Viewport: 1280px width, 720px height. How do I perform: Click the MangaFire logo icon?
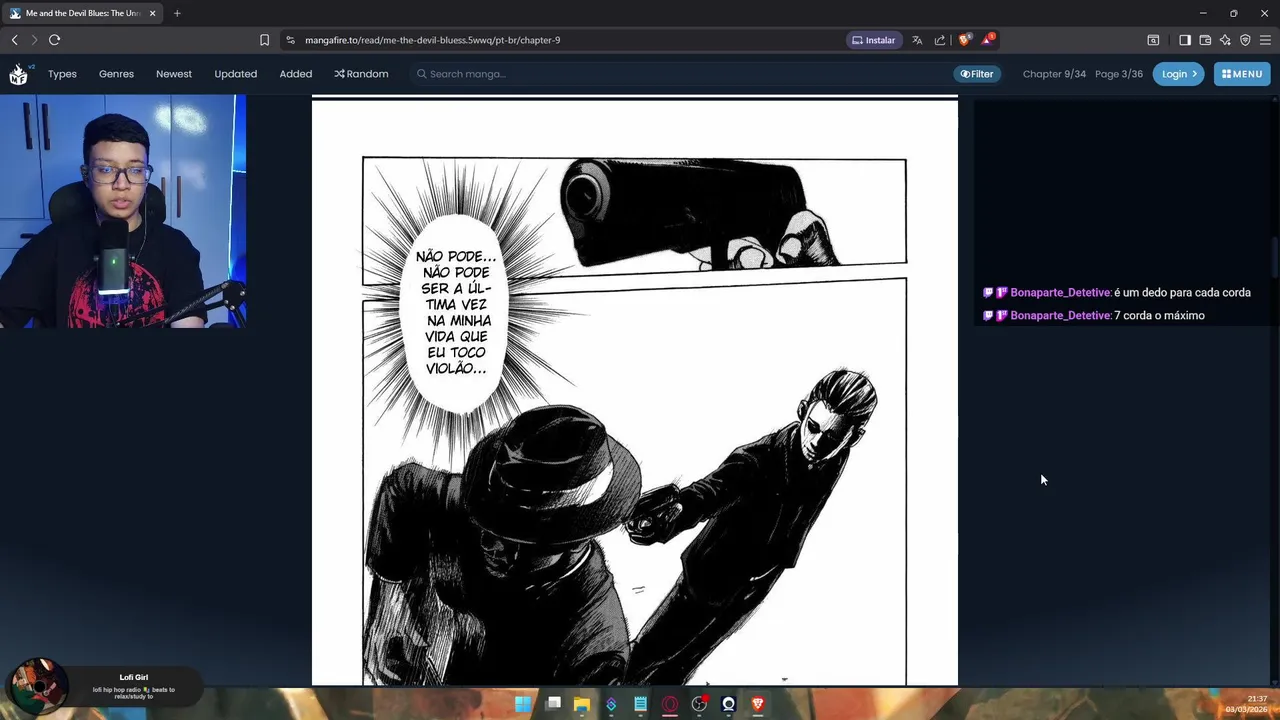click(18, 74)
